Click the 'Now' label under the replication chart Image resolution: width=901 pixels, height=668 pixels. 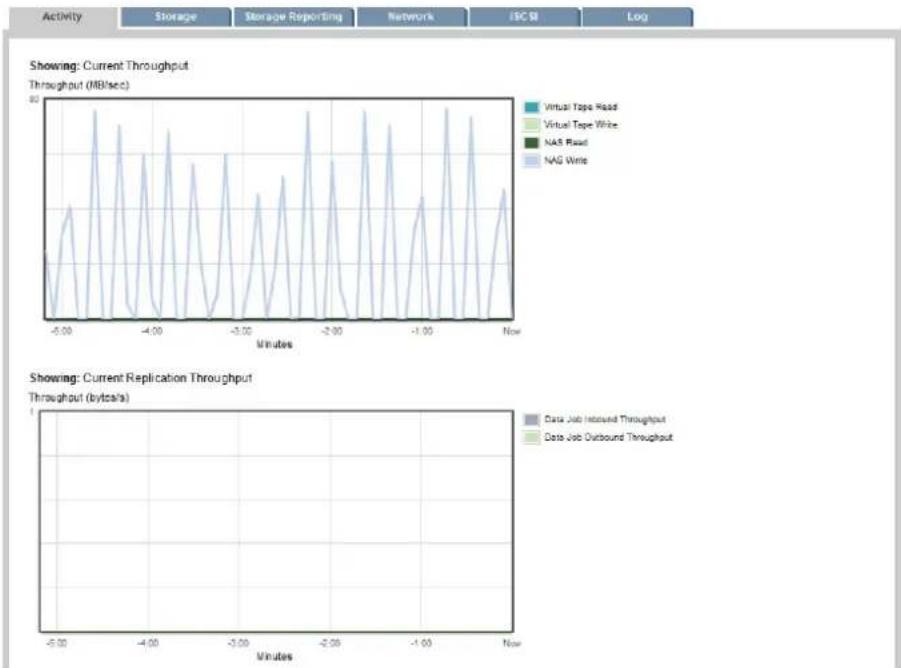pos(511,643)
